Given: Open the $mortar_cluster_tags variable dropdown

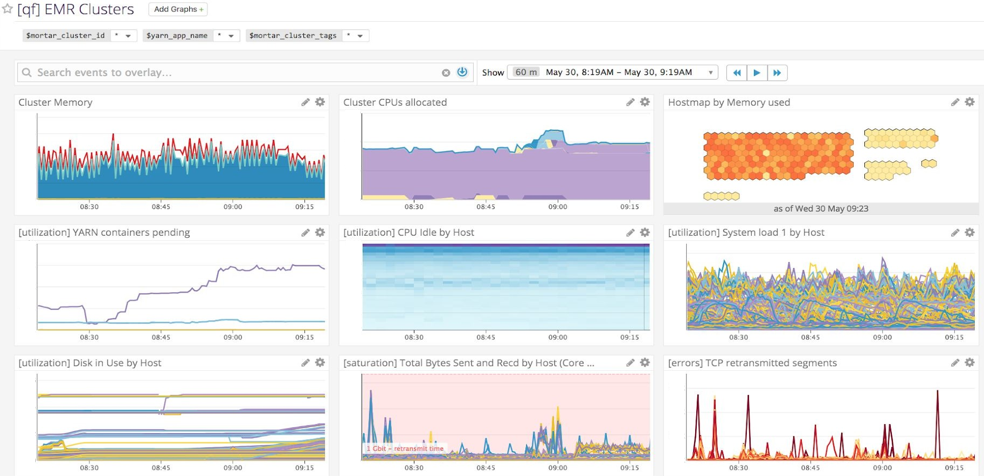Looking at the screenshot, I should (x=355, y=36).
